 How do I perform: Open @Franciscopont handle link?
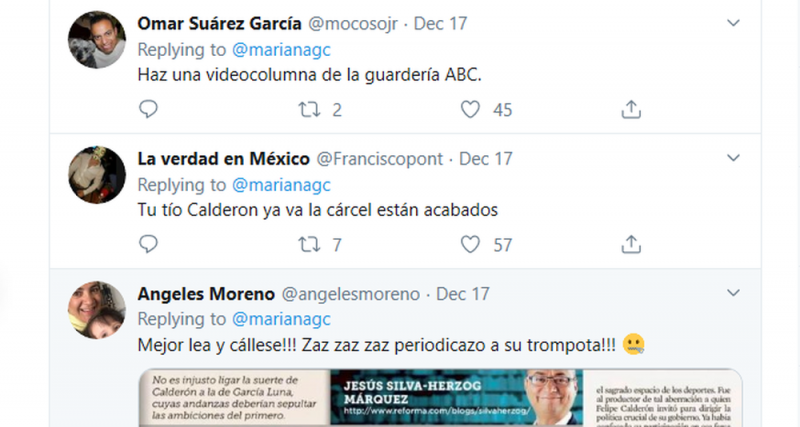380,159
